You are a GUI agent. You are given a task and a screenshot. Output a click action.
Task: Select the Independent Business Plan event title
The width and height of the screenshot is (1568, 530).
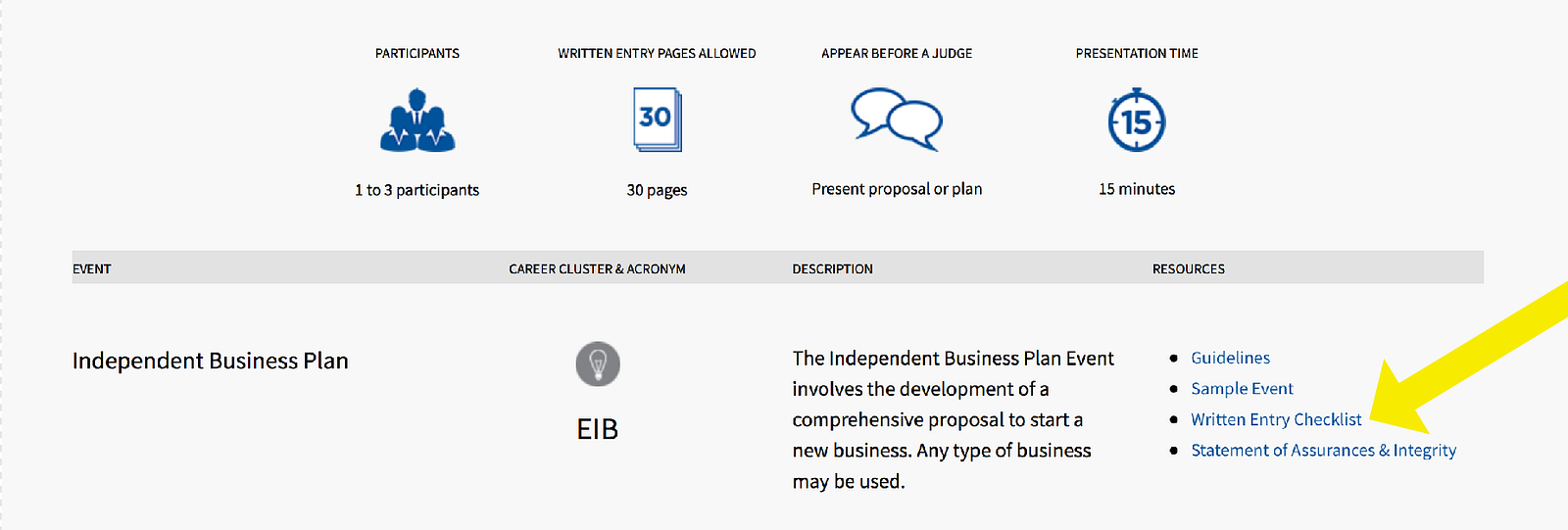coord(210,361)
